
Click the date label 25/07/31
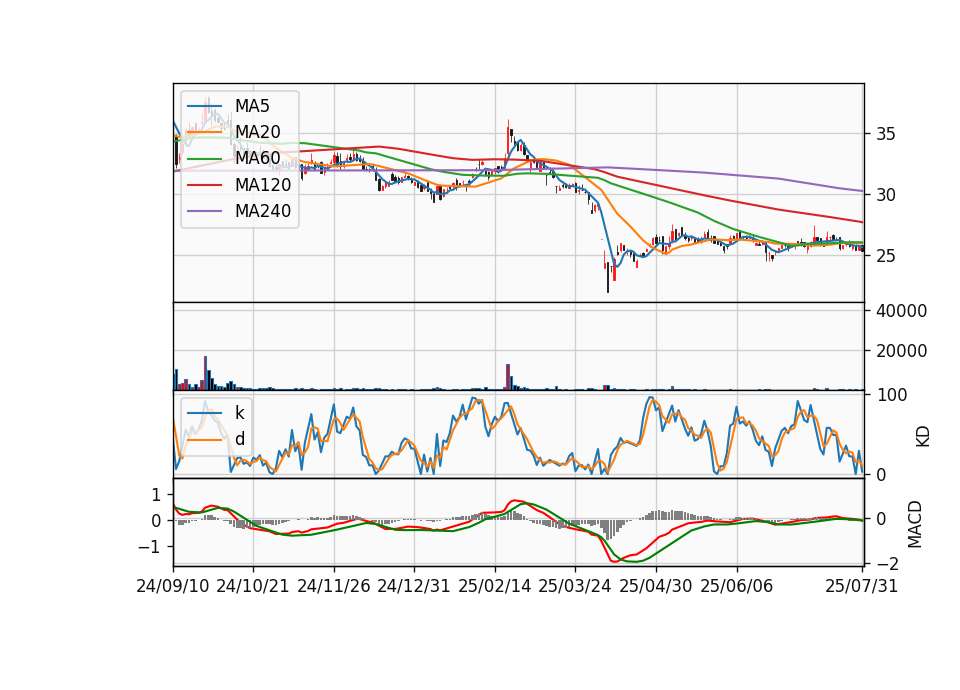[x=861, y=586]
